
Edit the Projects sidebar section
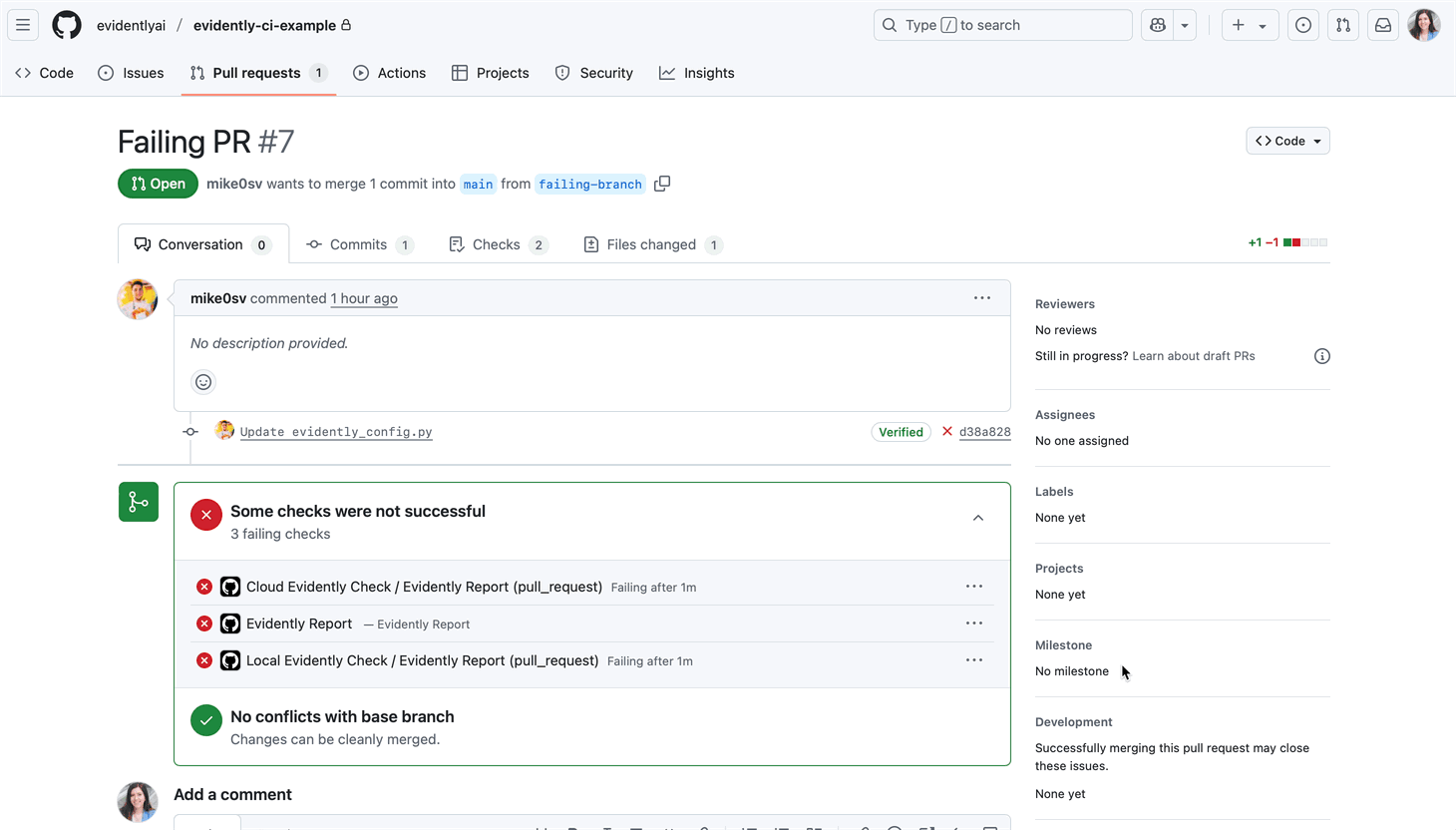pos(1059,569)
